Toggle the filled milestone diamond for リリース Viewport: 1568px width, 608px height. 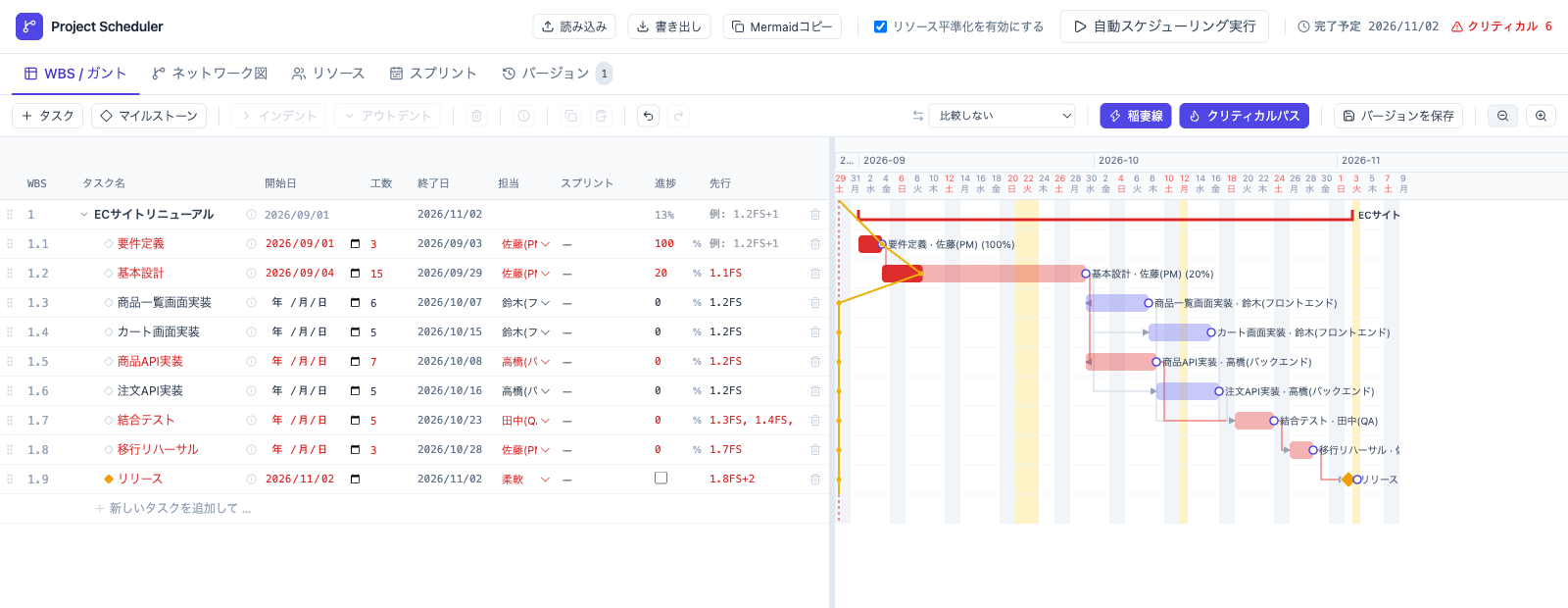pyautogui.click(x=109, y=479)
